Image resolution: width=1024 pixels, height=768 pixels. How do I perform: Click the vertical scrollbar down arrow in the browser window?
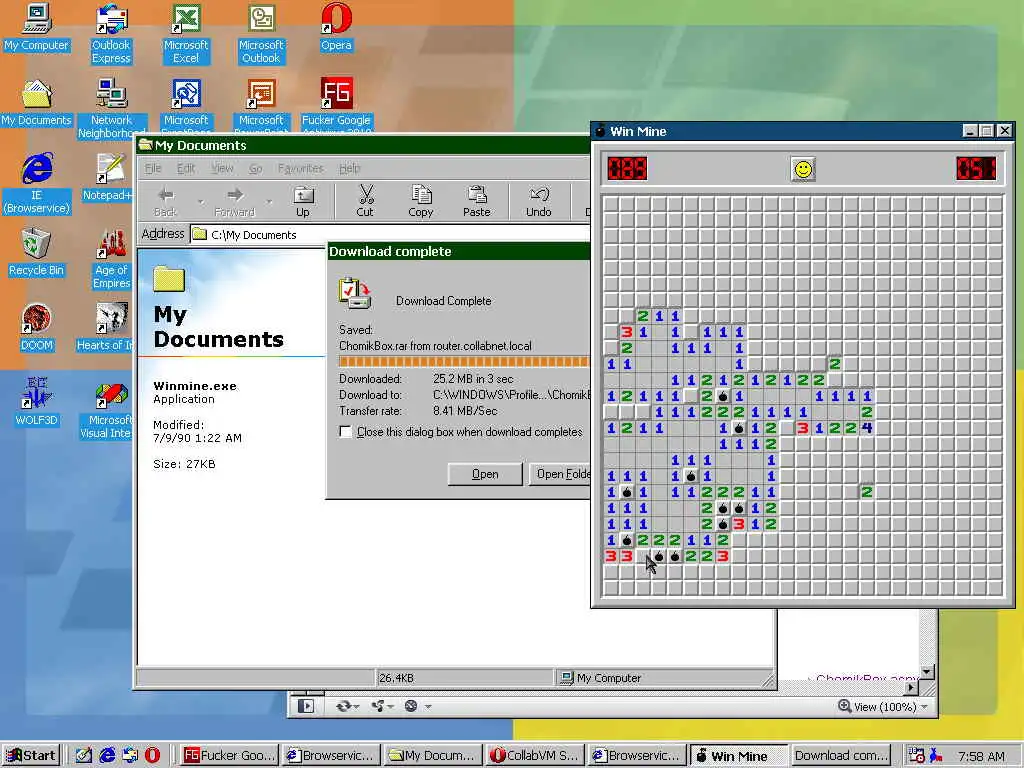click(x=927, y=672)
